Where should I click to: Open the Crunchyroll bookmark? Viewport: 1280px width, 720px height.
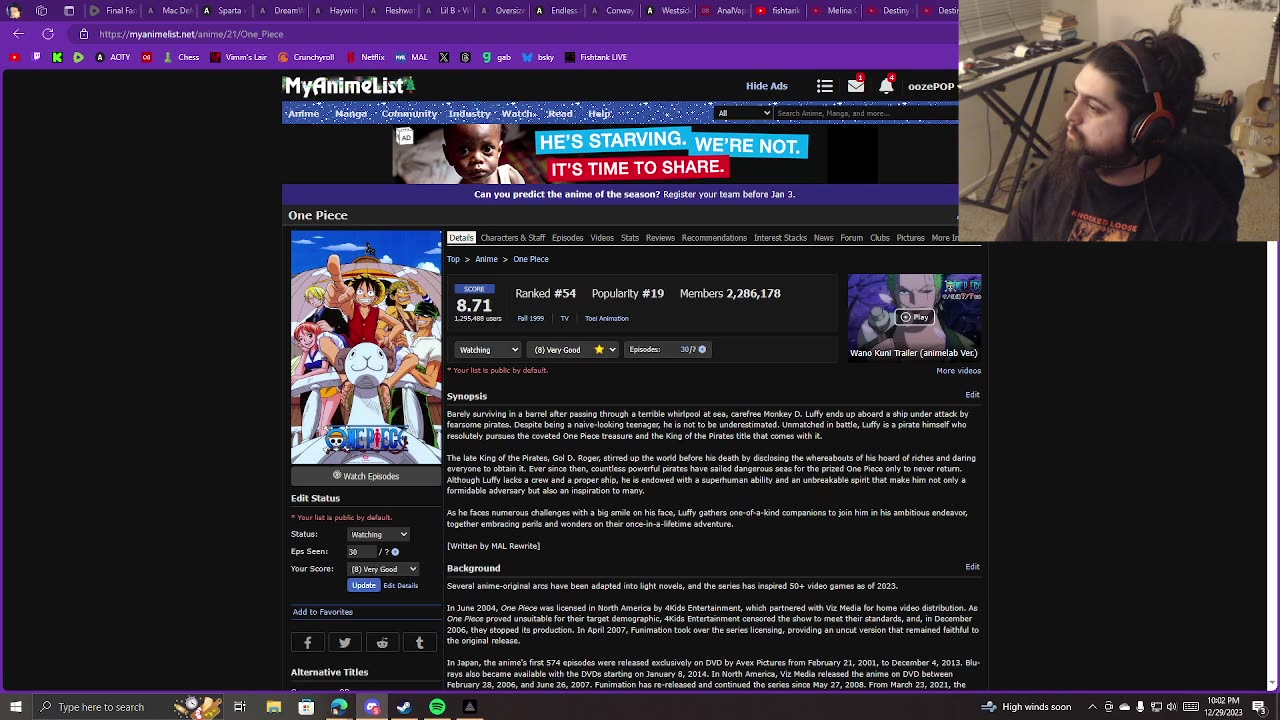[x=306, y=57]
